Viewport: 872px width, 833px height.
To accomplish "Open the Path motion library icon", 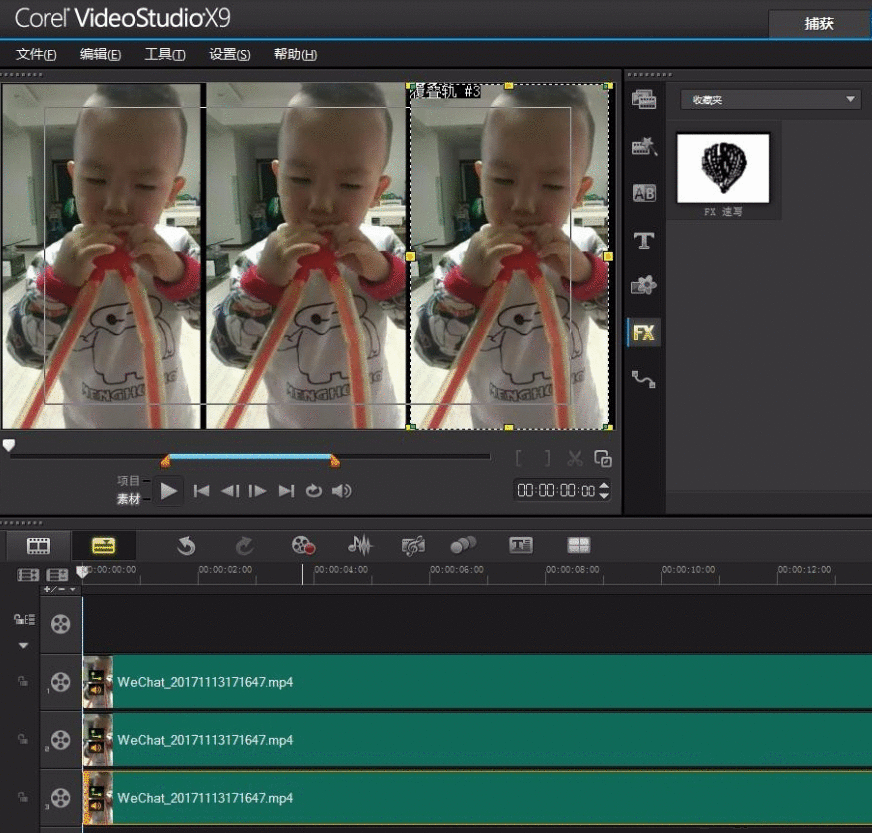I will [x=644, y=379].
